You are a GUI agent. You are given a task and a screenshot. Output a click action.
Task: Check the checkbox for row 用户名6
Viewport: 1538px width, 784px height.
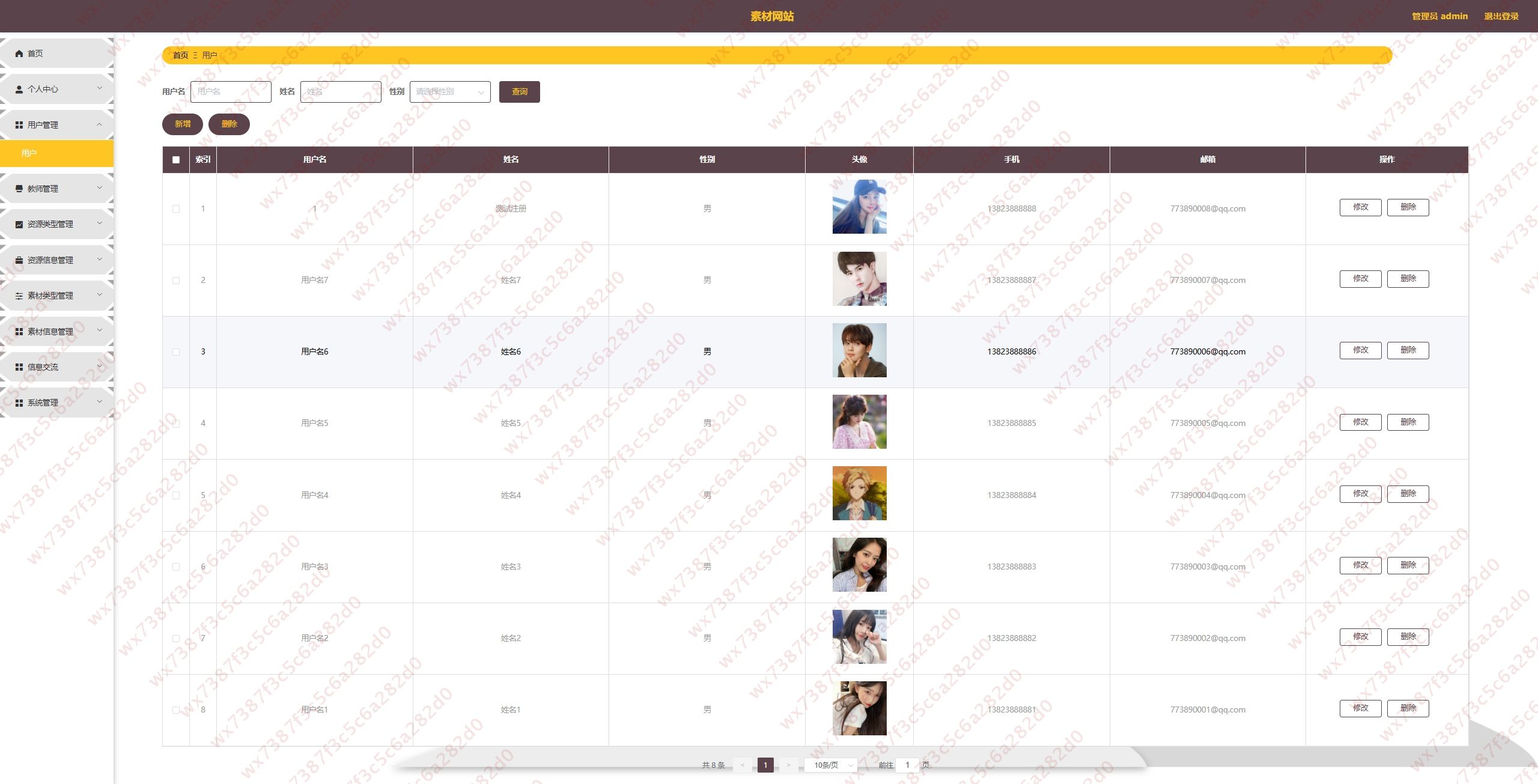click(x=176, y=352)
